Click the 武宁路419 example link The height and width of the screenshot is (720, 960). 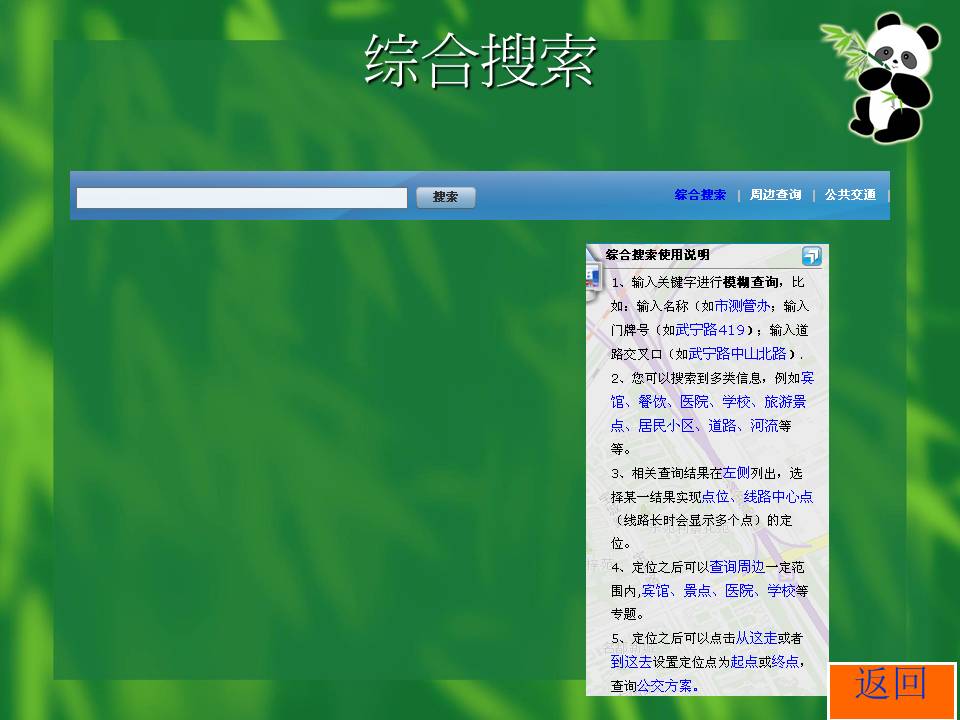click(x=709, y=330)
